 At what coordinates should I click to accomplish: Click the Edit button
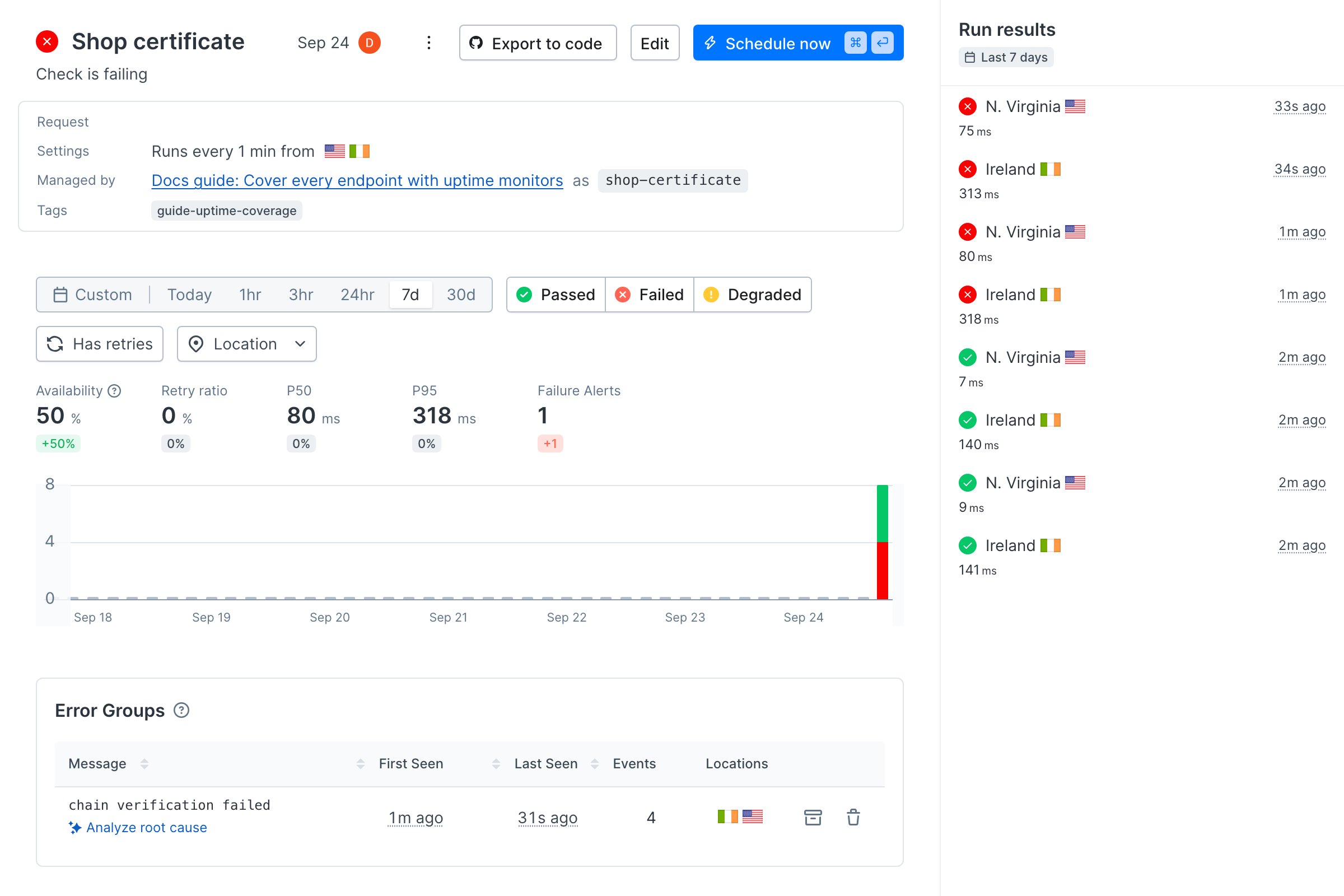pyautogui.click(x=655, y=43)
